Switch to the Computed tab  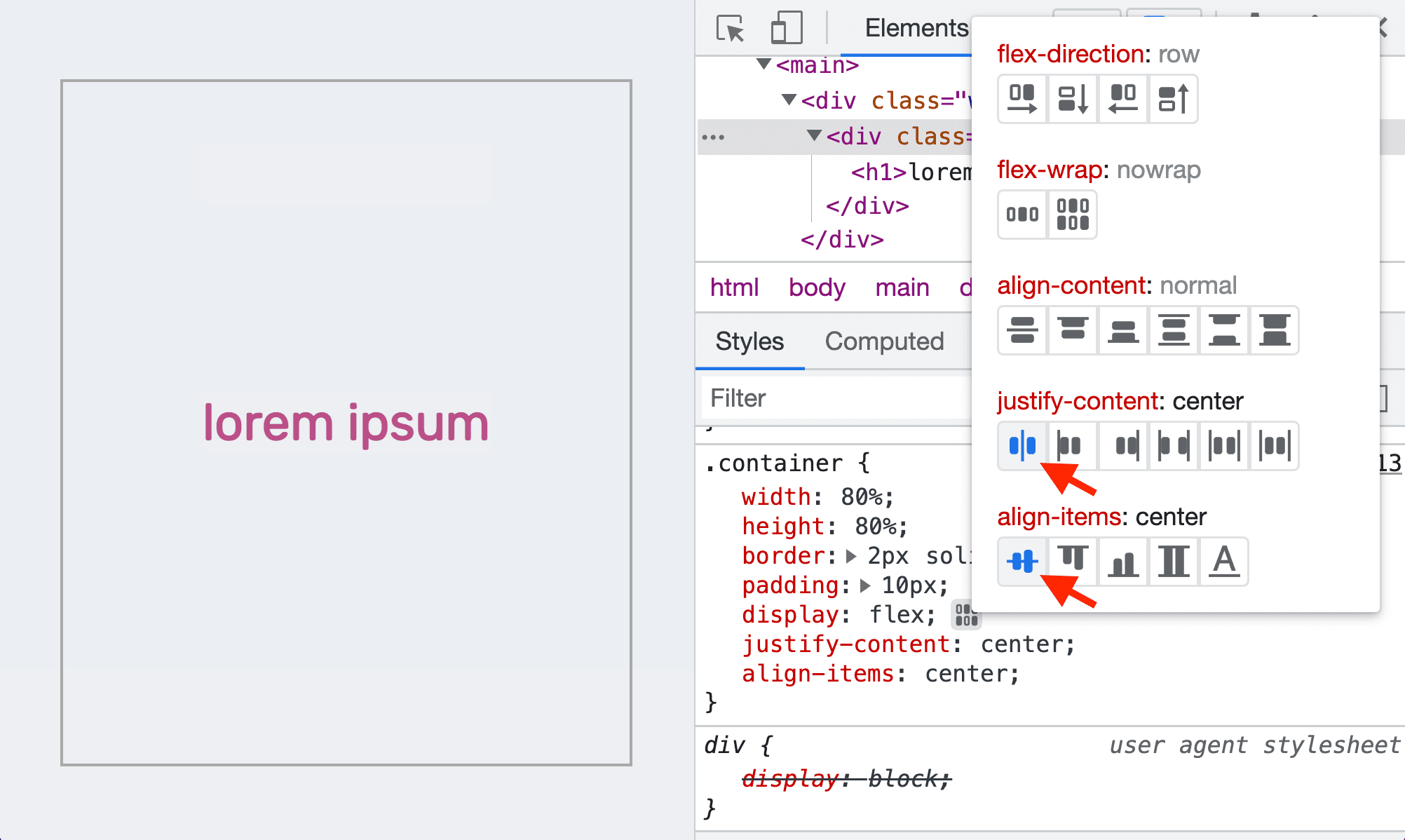pyautogui.click(x=884, y=341)
